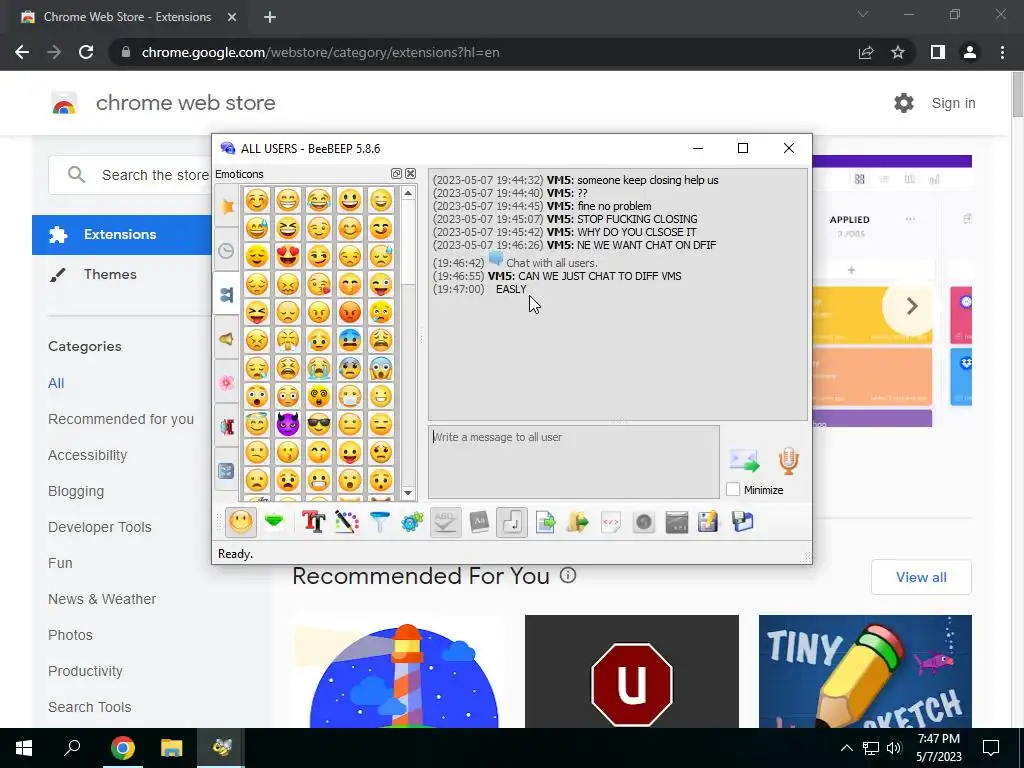Click the code snippet </> icon
Viewport: 1024px width, 768px height.
(611, 522)
